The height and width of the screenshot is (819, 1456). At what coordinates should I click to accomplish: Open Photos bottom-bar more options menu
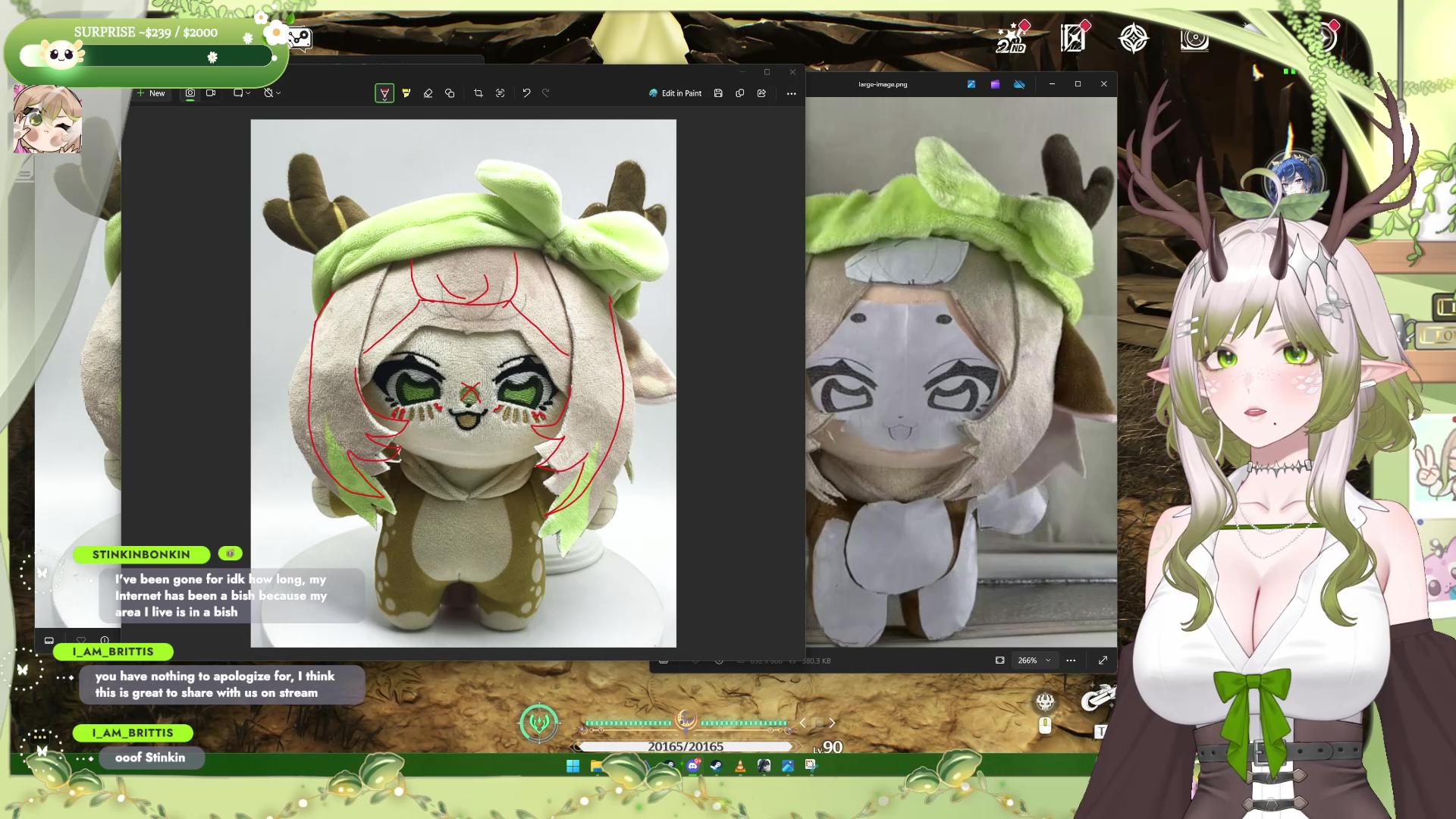(1071, 661)
